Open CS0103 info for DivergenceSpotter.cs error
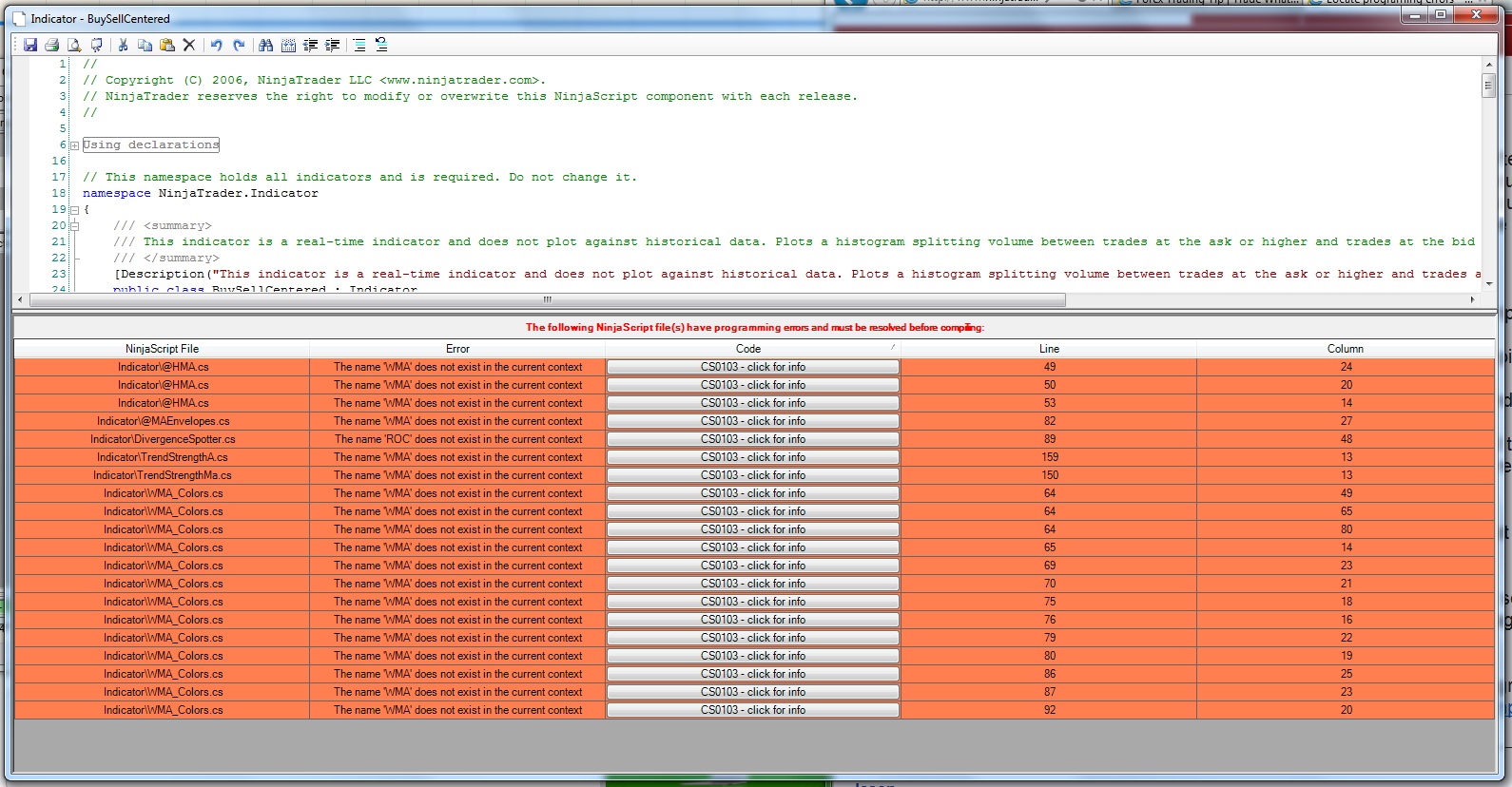 tap(753, 439)
